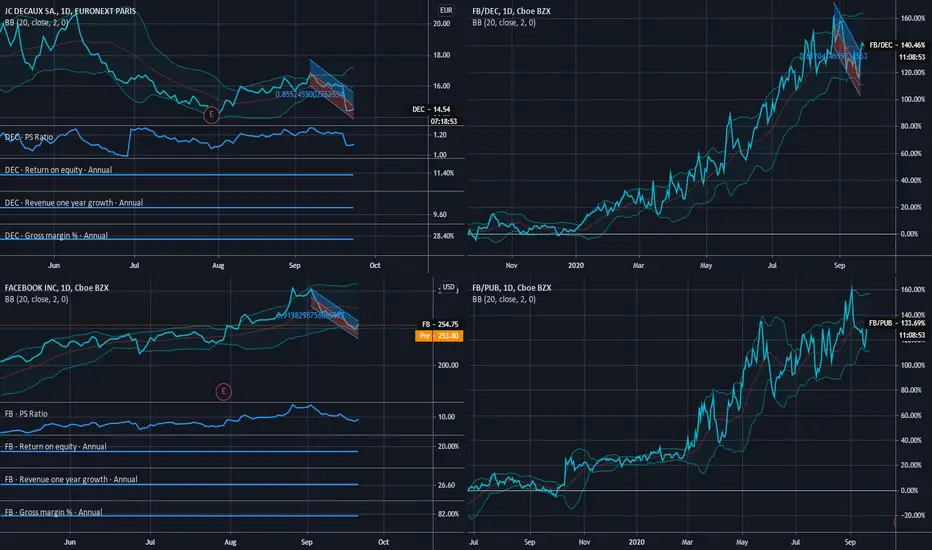The height and width of the screenshot is (550, 932).
Task: Click the Jun label on Facebook Inc time axis
Action: (70, 542)
